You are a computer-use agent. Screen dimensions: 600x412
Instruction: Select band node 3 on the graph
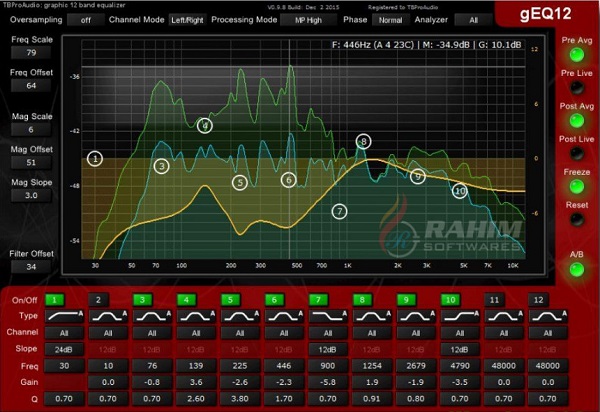coord(161,166)
